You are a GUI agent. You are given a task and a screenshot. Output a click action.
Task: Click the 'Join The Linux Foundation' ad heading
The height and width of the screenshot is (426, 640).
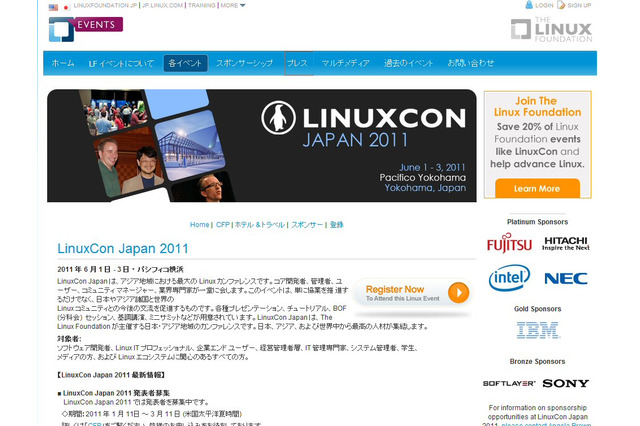tap(537, 106)
